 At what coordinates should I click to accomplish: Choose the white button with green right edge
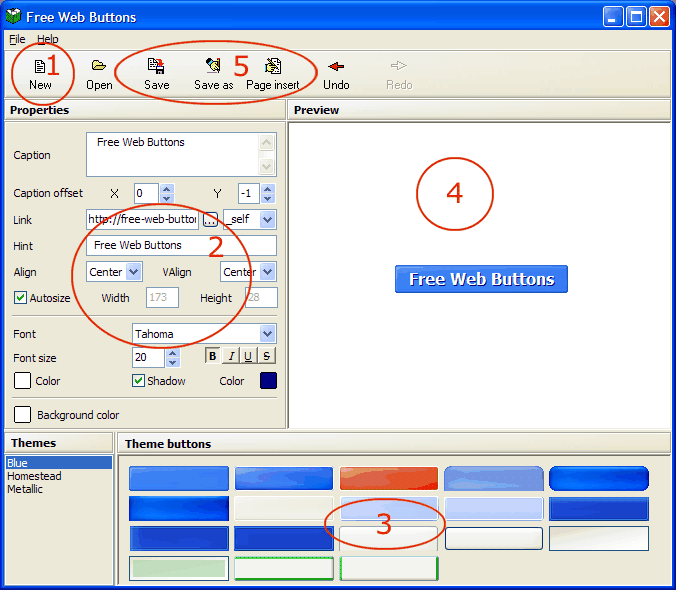pos(389,568)
